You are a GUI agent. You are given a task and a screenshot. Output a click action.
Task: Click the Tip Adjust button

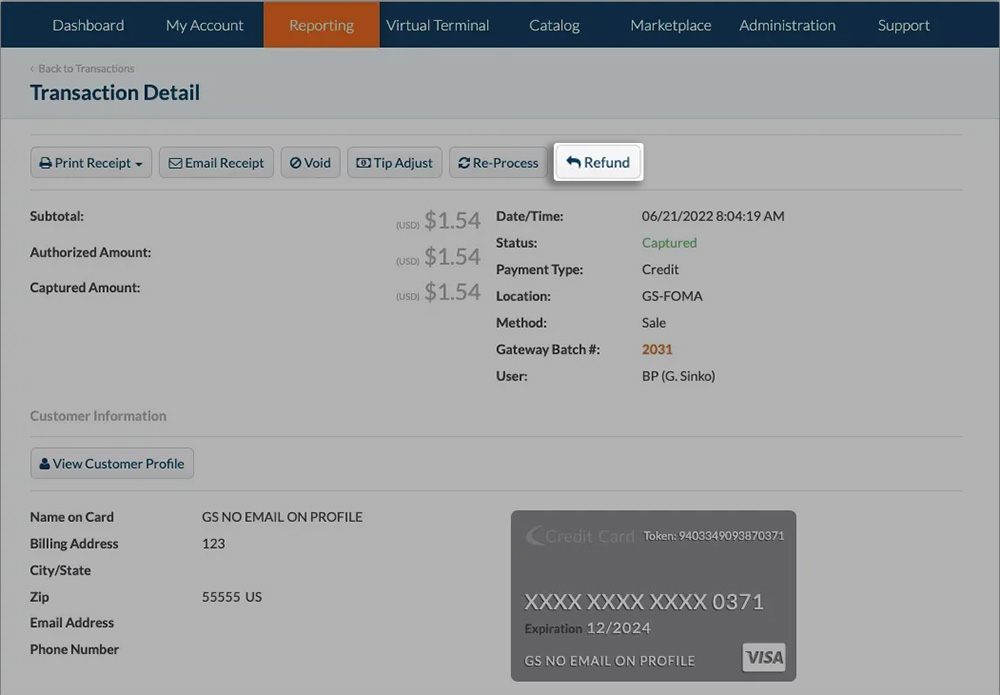[395, 163]
